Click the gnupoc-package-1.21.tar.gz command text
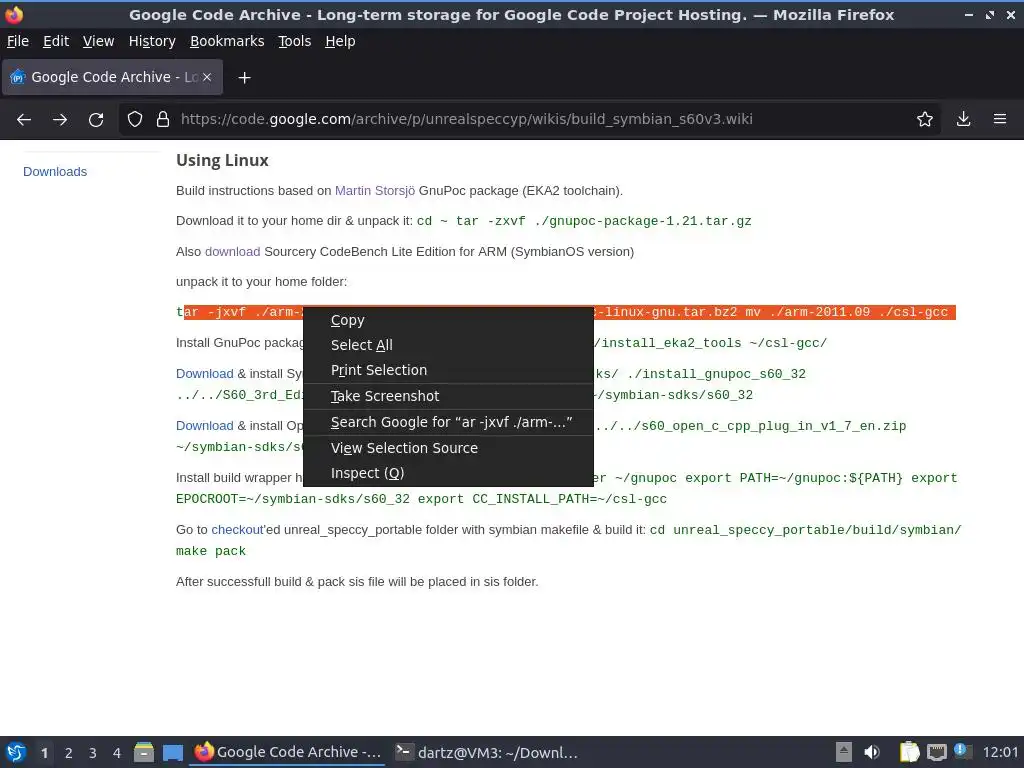This screenshot has width=1024, height=768. (x=584, y=221)
